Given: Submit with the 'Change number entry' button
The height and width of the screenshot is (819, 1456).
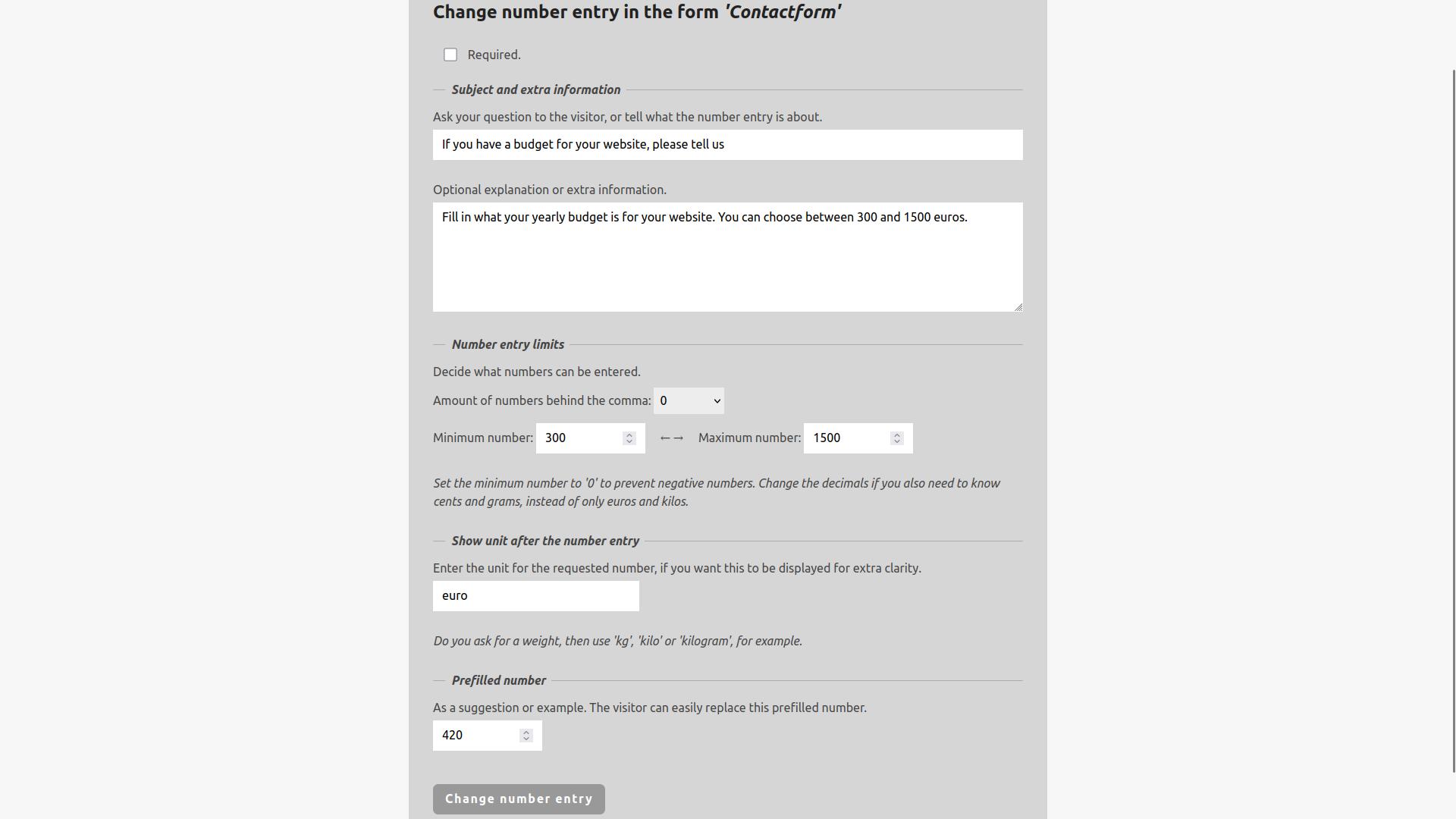Looking at the screenshot, I should tap(519, 799).
